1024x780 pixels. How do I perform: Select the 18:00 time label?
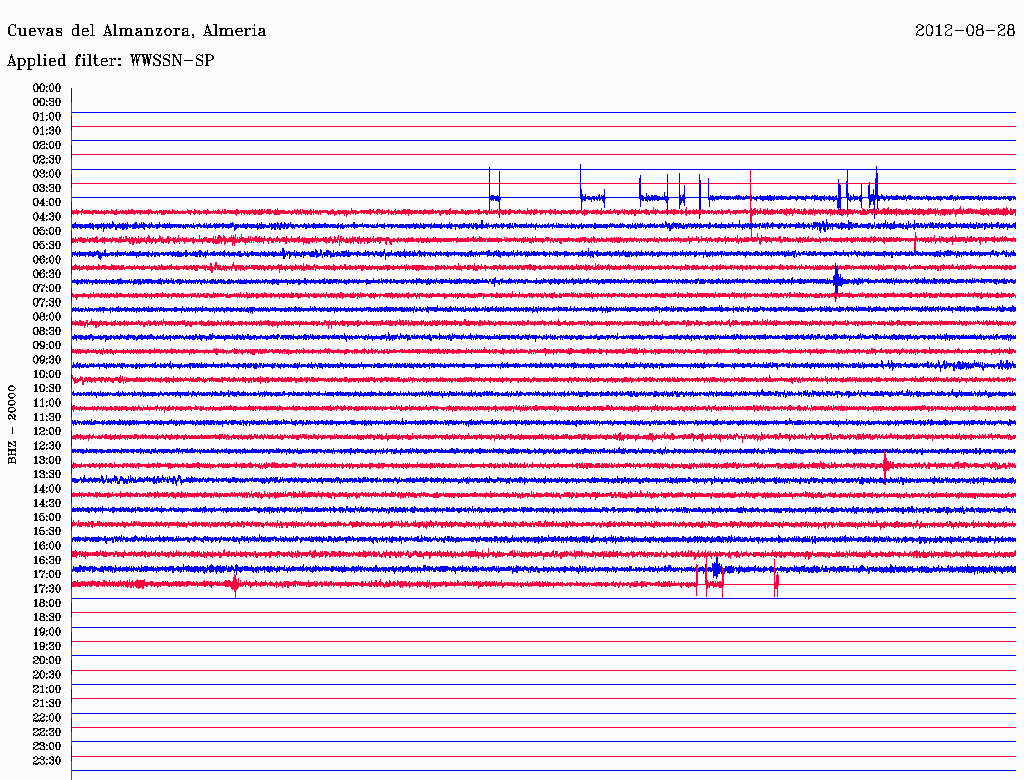pos(47,604)
